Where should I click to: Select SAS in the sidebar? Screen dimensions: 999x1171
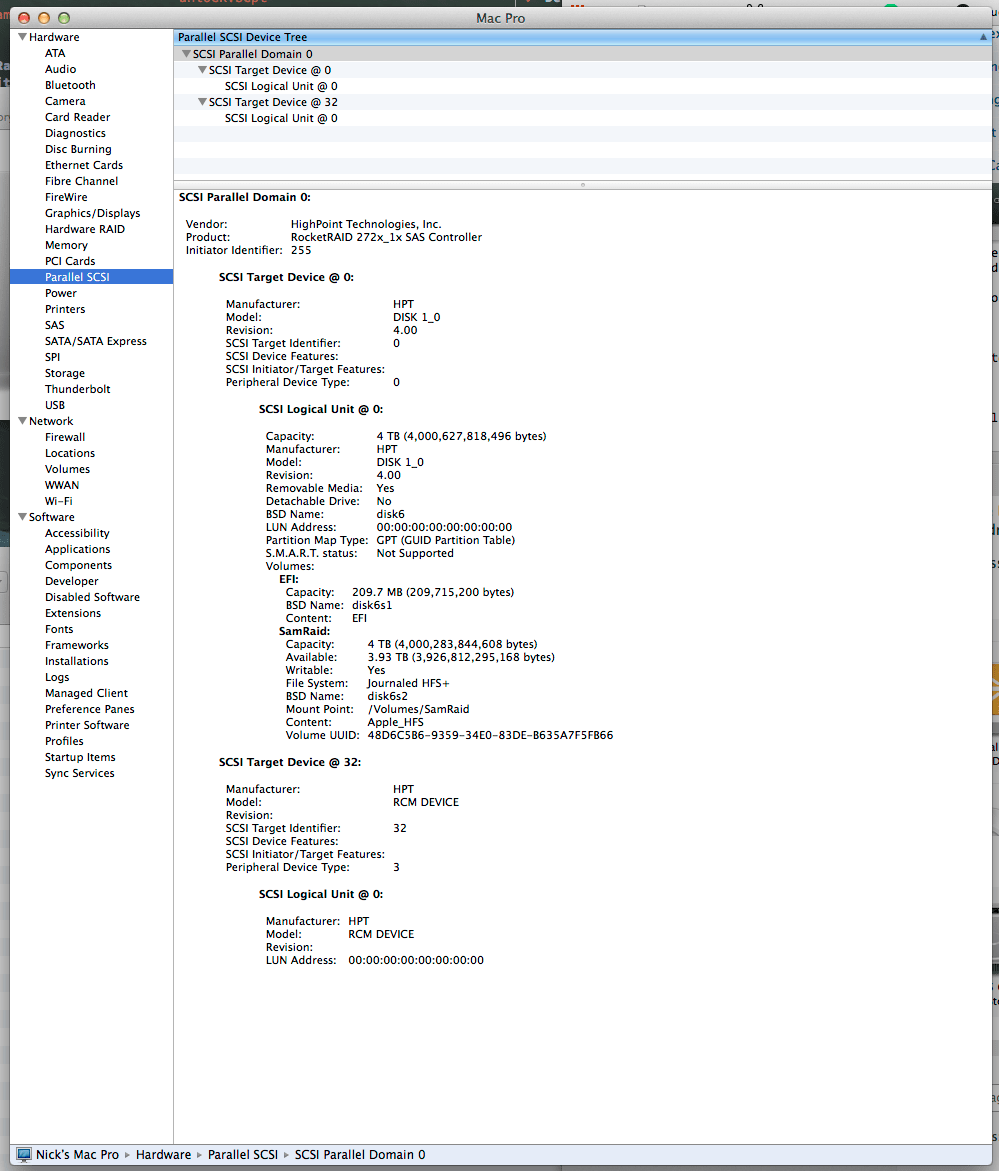[x=55, y=325]
